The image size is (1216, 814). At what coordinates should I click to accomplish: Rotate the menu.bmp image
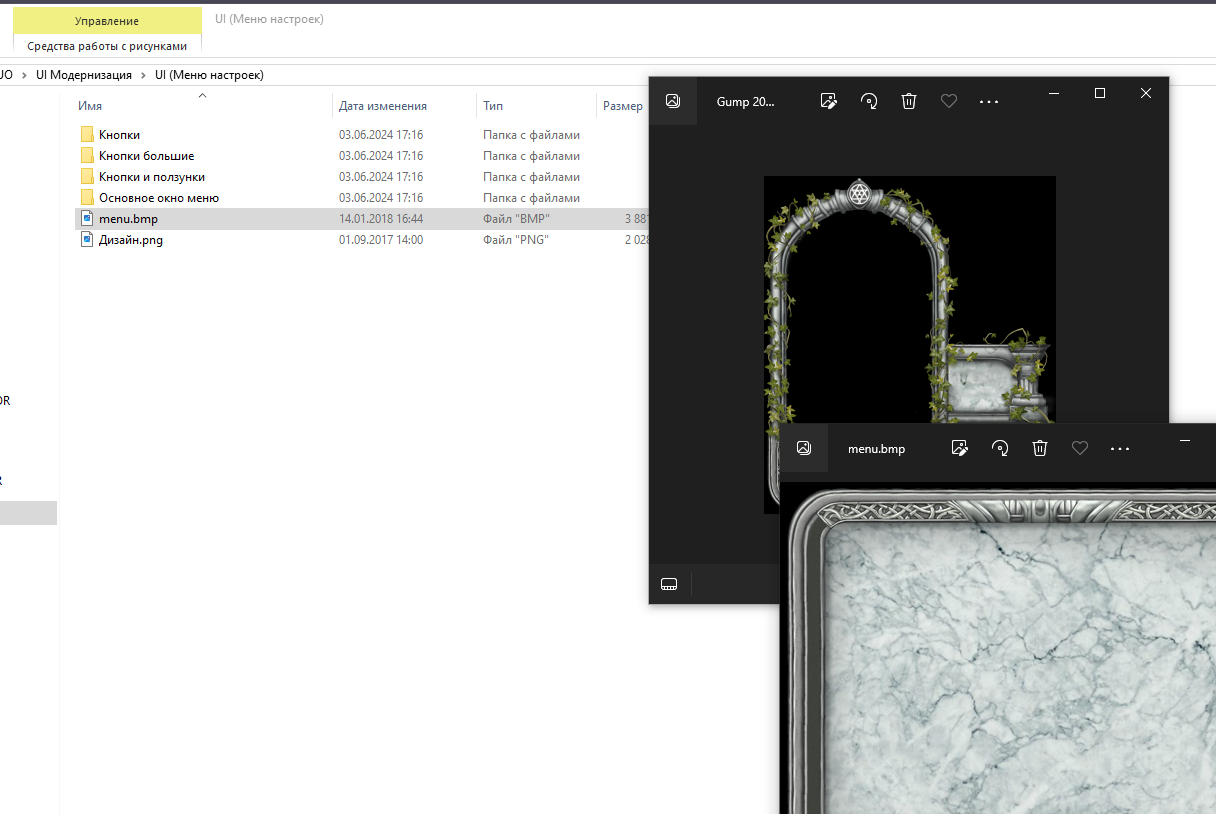(1000, 448)
